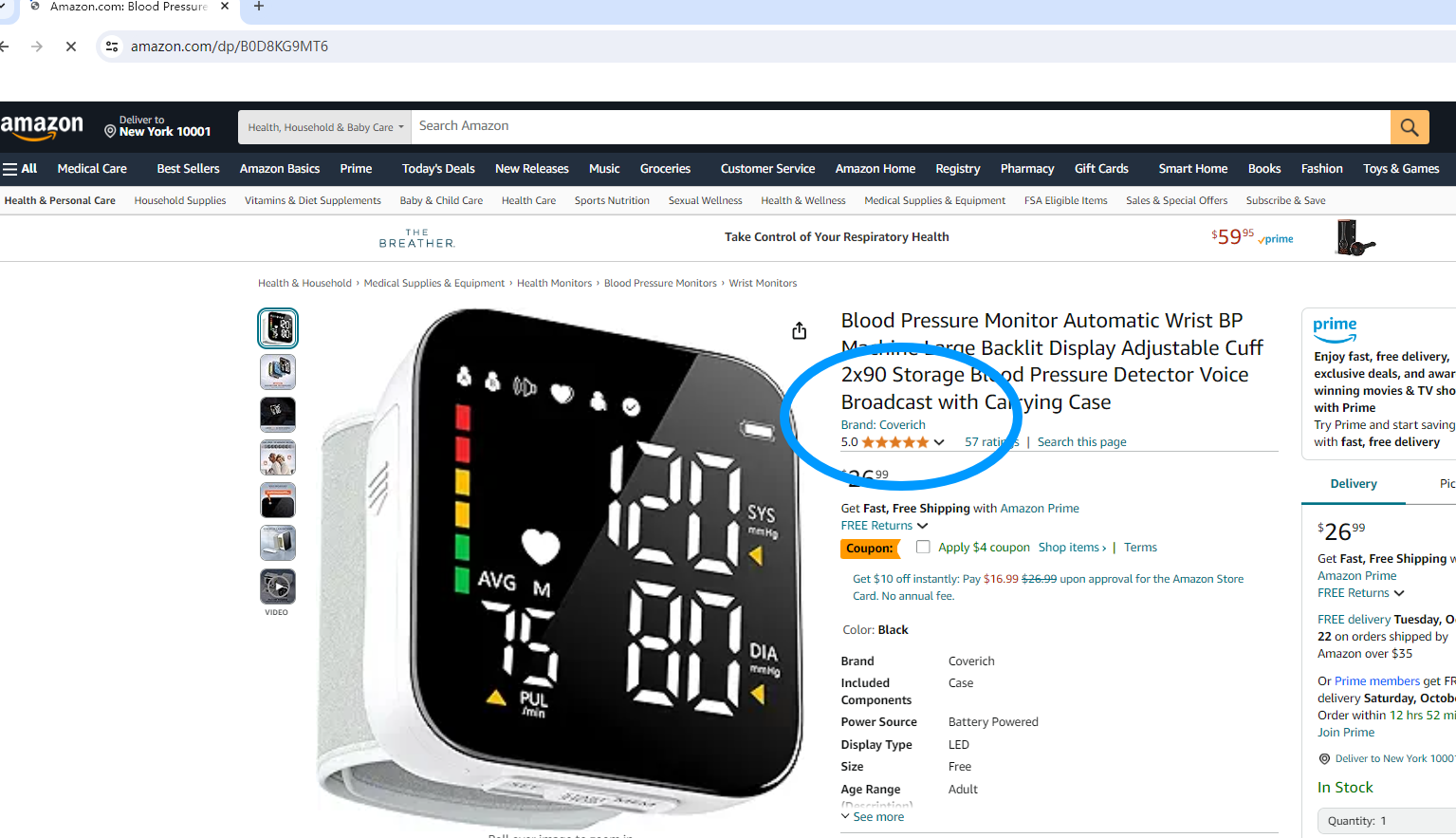Click the share icon above product image

pyautogui.click(x=800, y=330)
